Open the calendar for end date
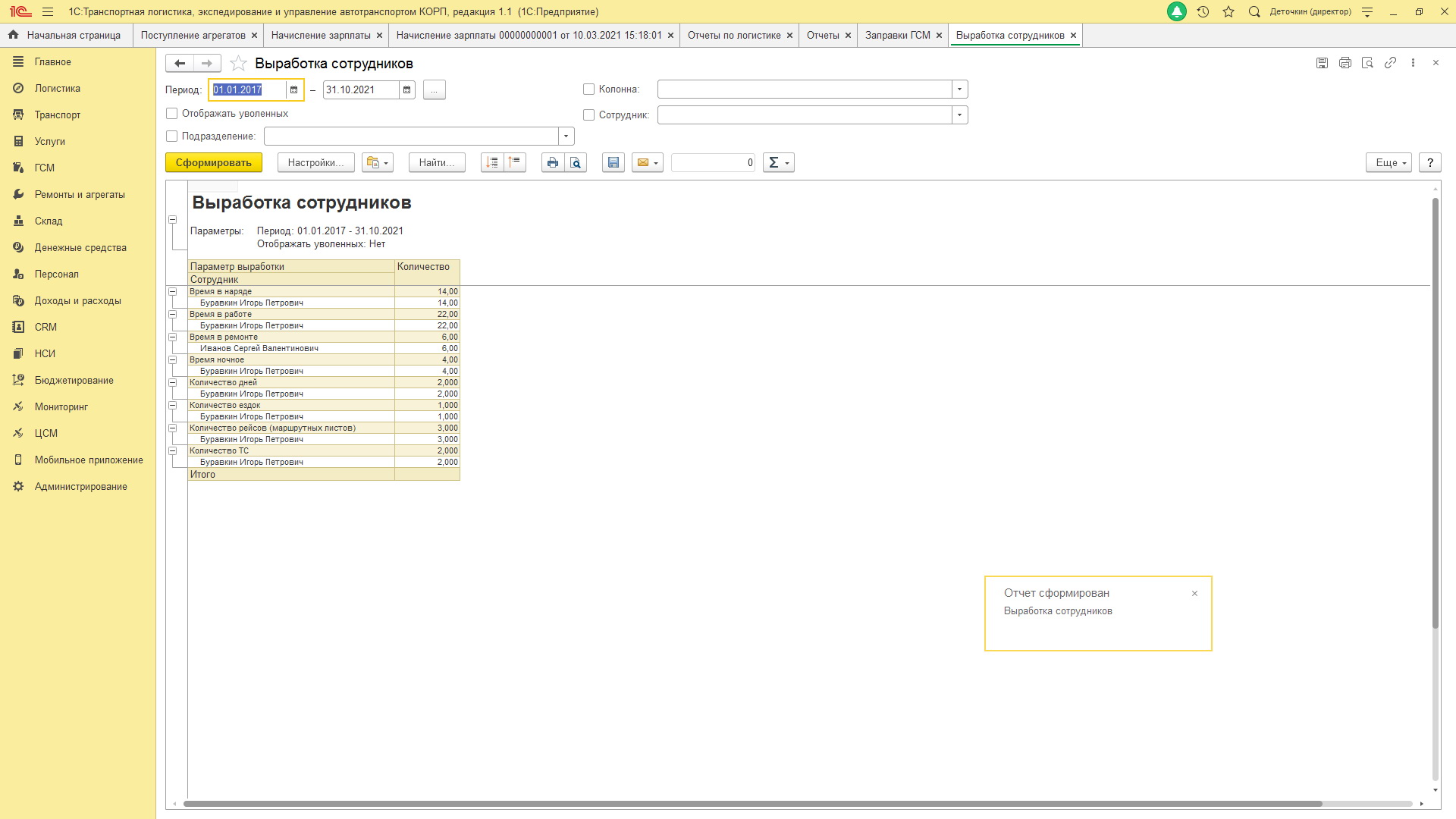 pos(406,89)
